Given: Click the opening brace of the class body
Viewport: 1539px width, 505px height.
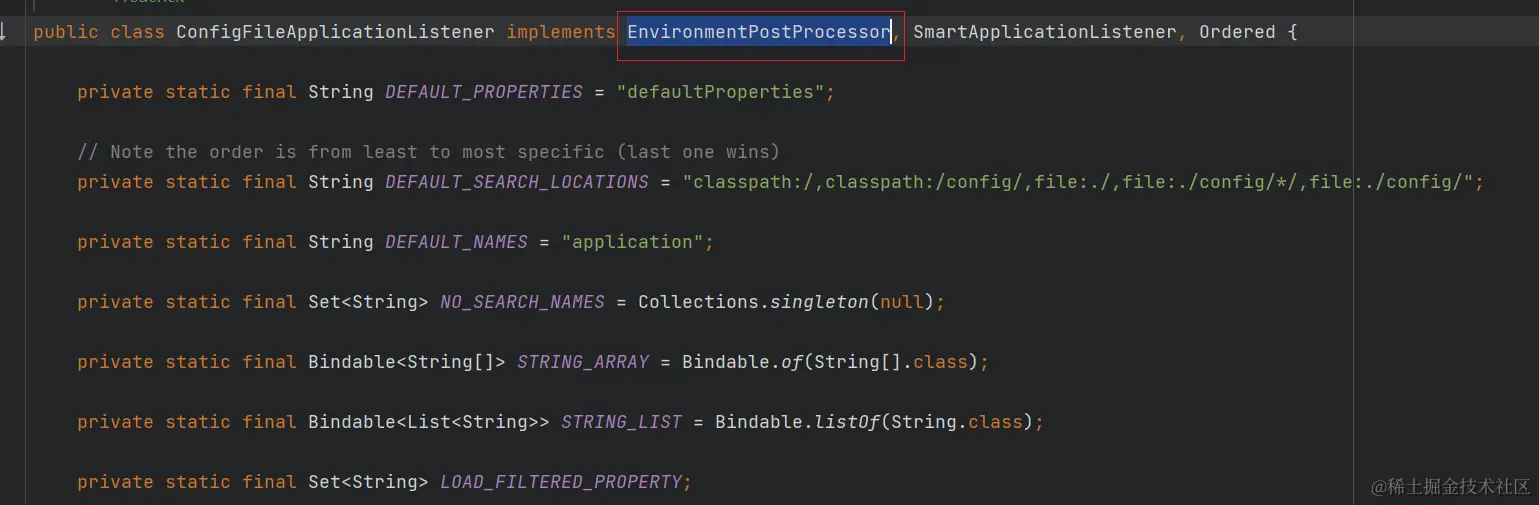Looking at the screenshot, I should tap(1292, 32).
